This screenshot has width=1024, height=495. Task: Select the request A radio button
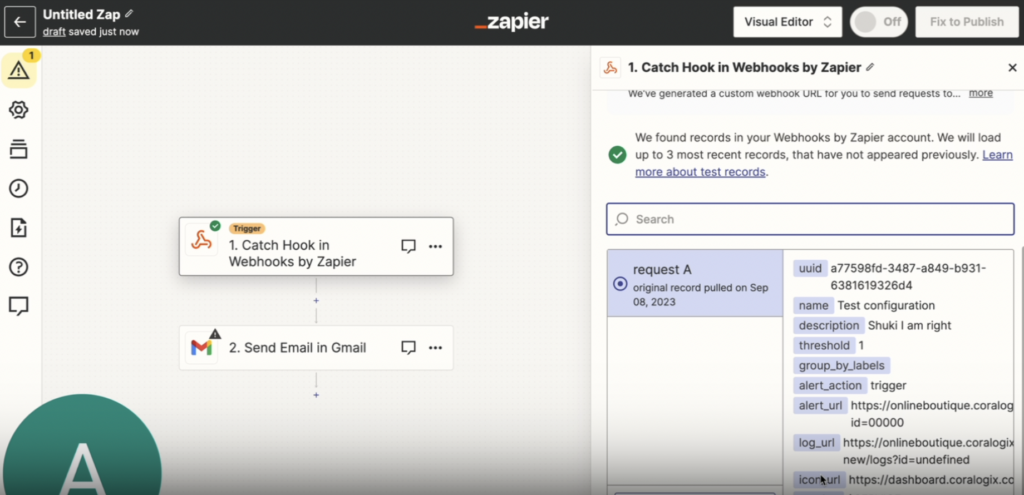click(620, 284)
